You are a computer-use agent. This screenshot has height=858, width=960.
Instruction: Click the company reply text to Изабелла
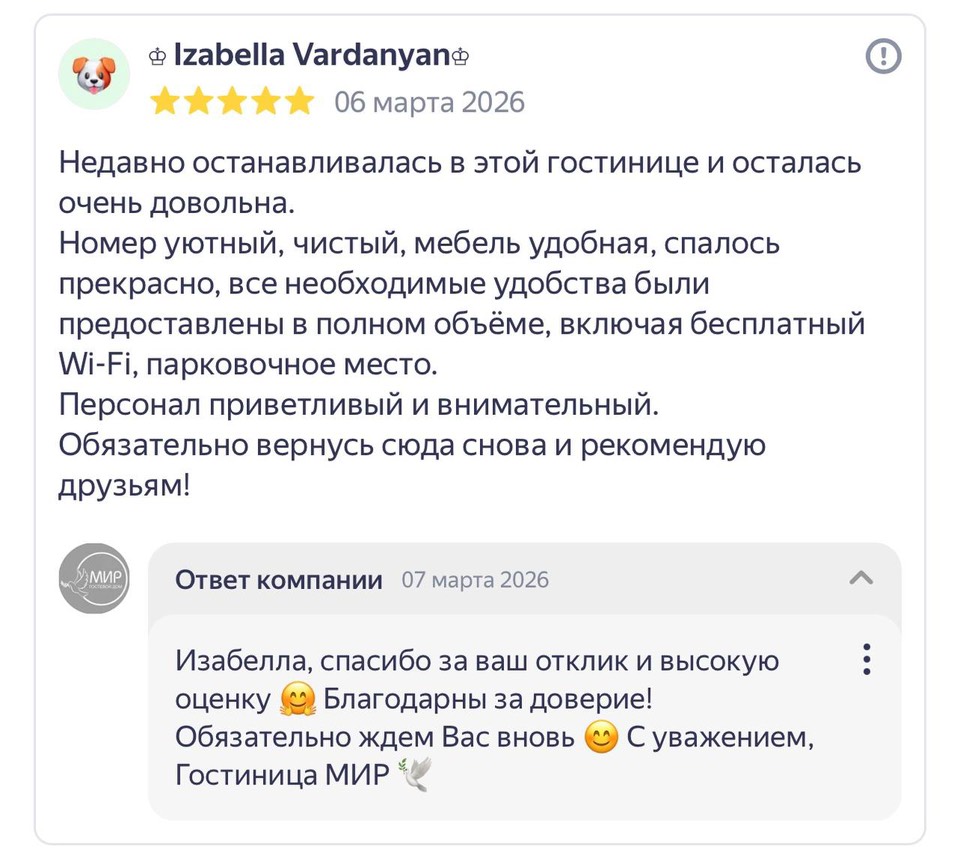pos(490,718)
